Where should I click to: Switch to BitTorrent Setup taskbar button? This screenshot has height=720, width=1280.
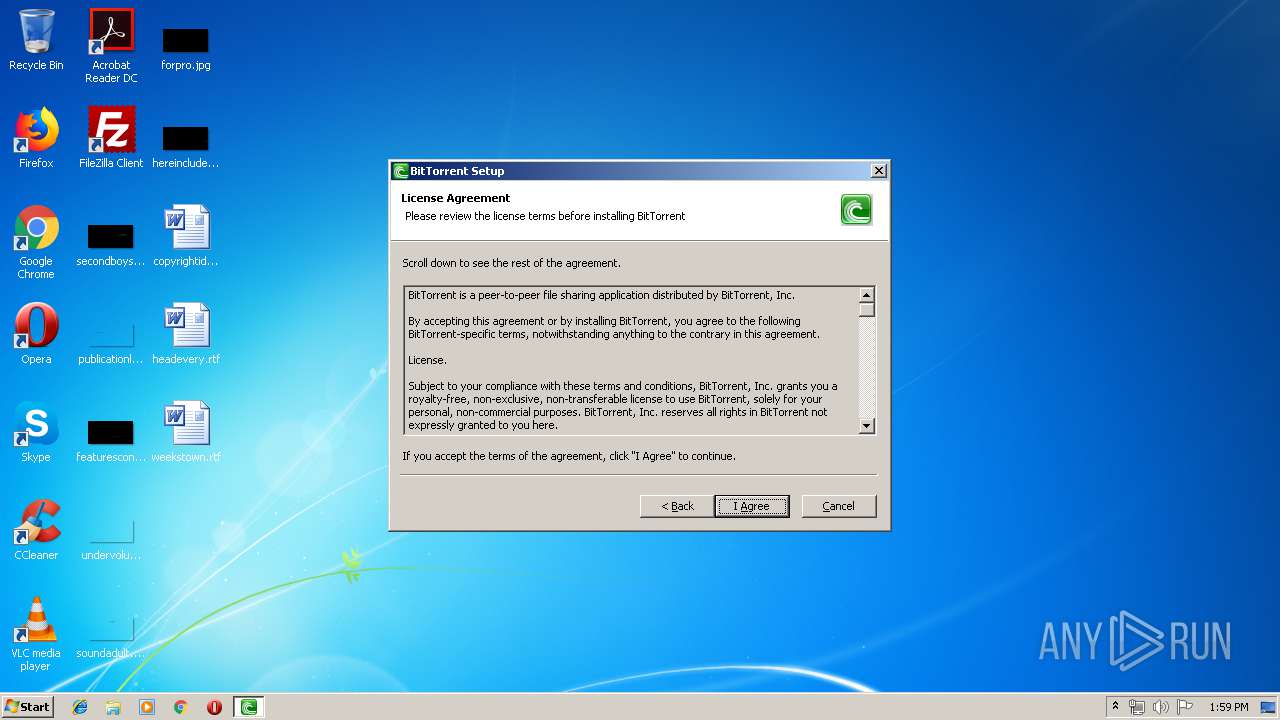click(x=249, y=707)
